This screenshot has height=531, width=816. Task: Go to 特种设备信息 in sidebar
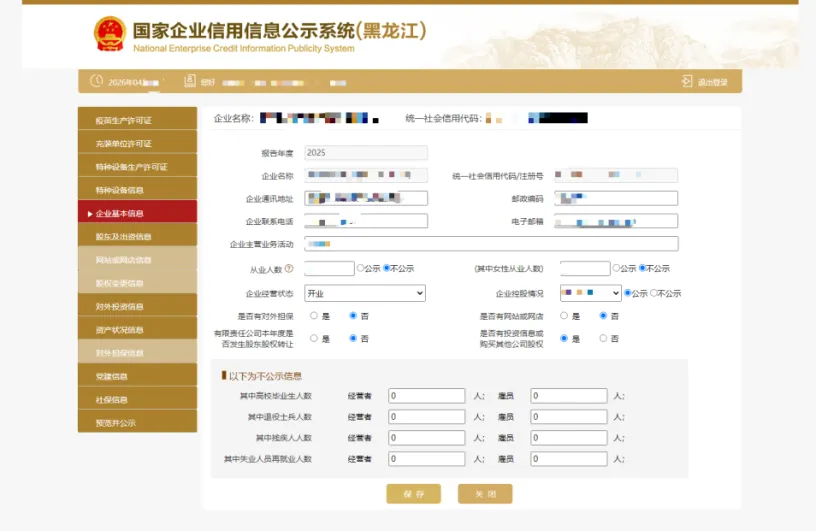click(x=137, y=190)
